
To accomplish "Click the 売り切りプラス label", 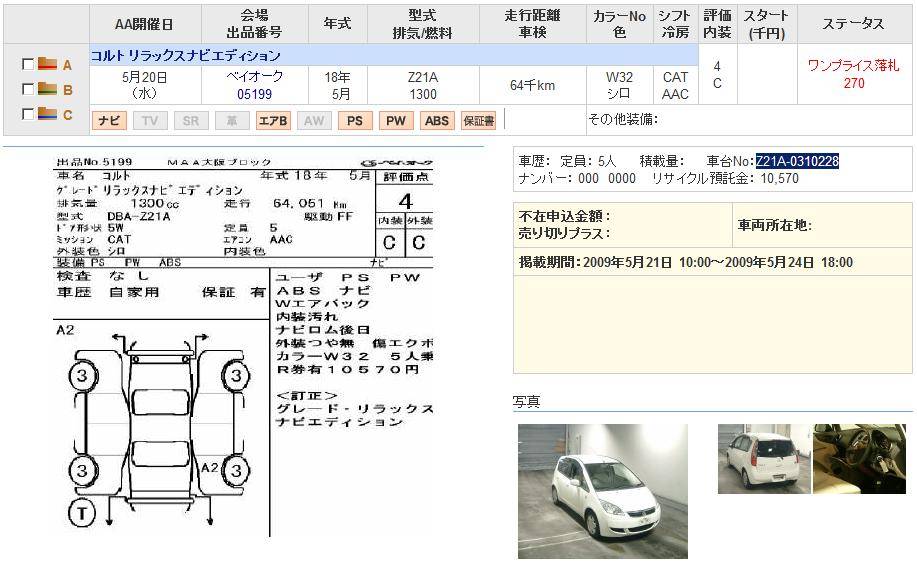I will 564,233.
